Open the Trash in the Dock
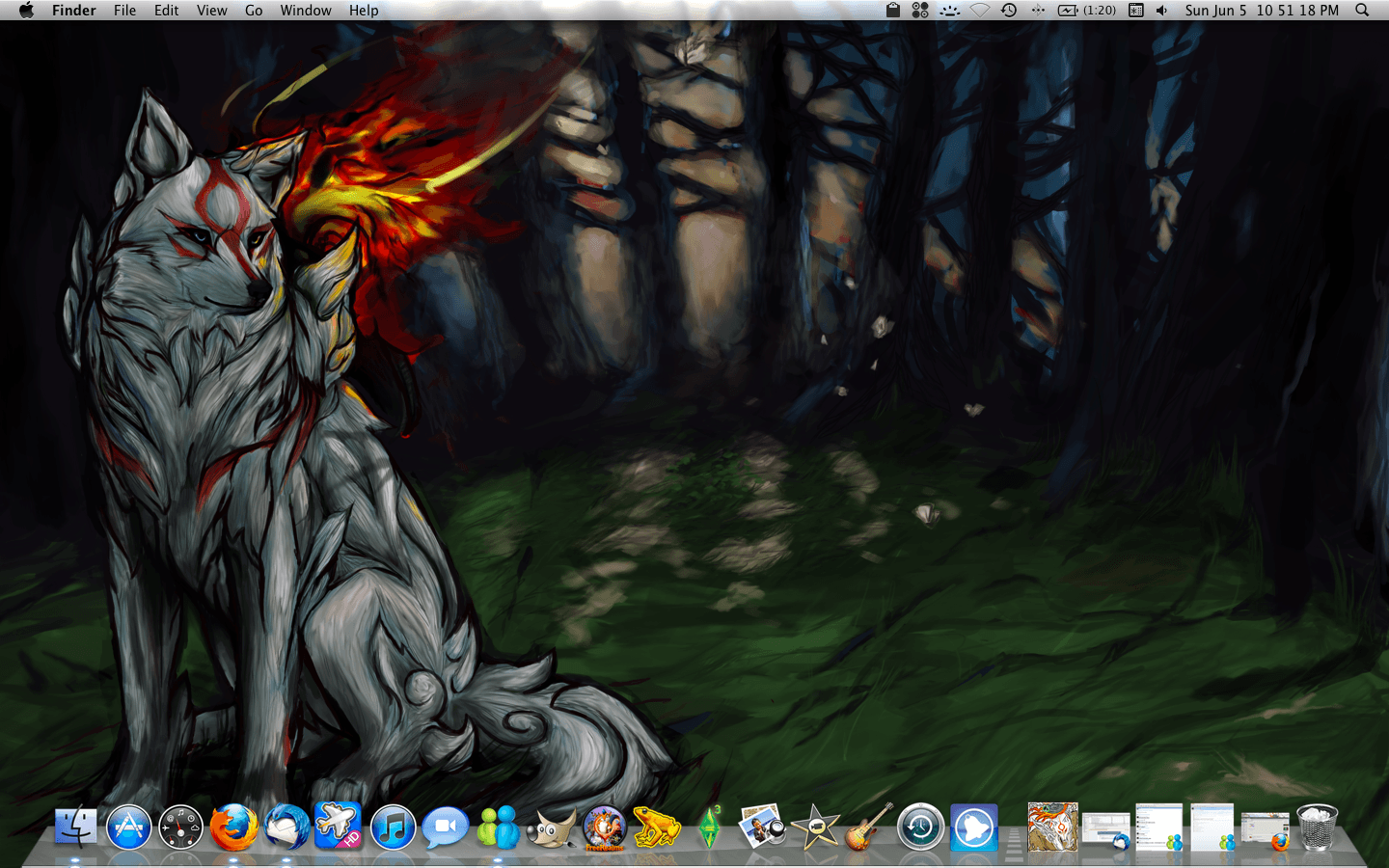This screenshot has width=1389, height=868. click(x=1317, y=827)
